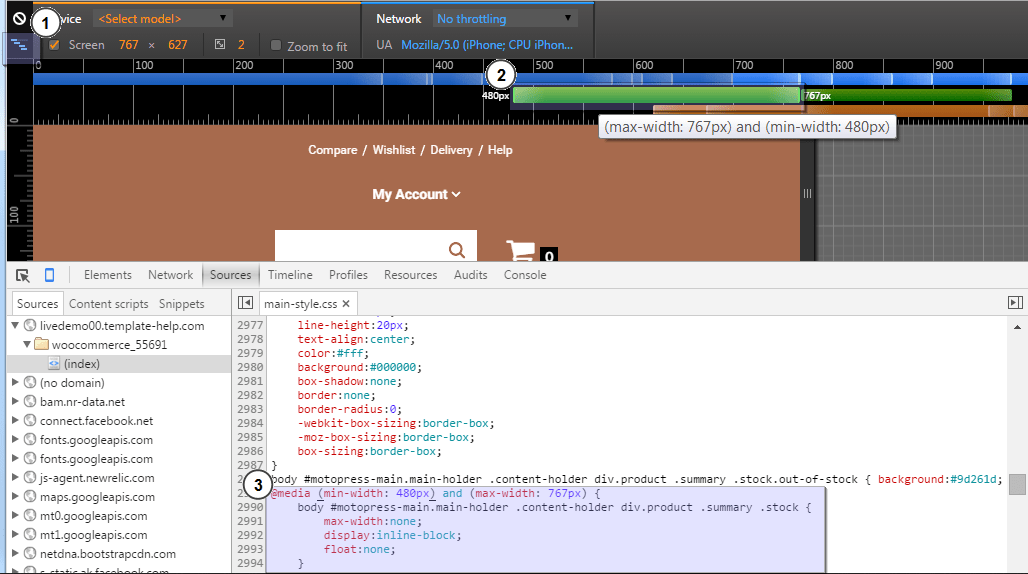Close the main-style.css file tab
This screenshot has height=574, width=1028.
[x=346, y=304]
